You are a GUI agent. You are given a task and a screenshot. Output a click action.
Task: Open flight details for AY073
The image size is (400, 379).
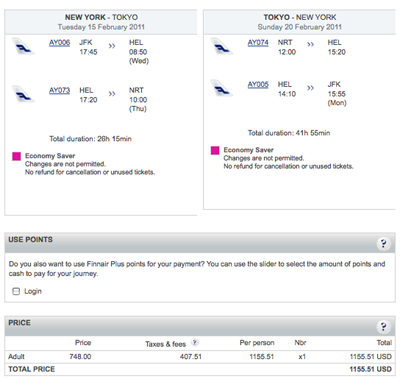pyautogui.click(x=59, y=90)
